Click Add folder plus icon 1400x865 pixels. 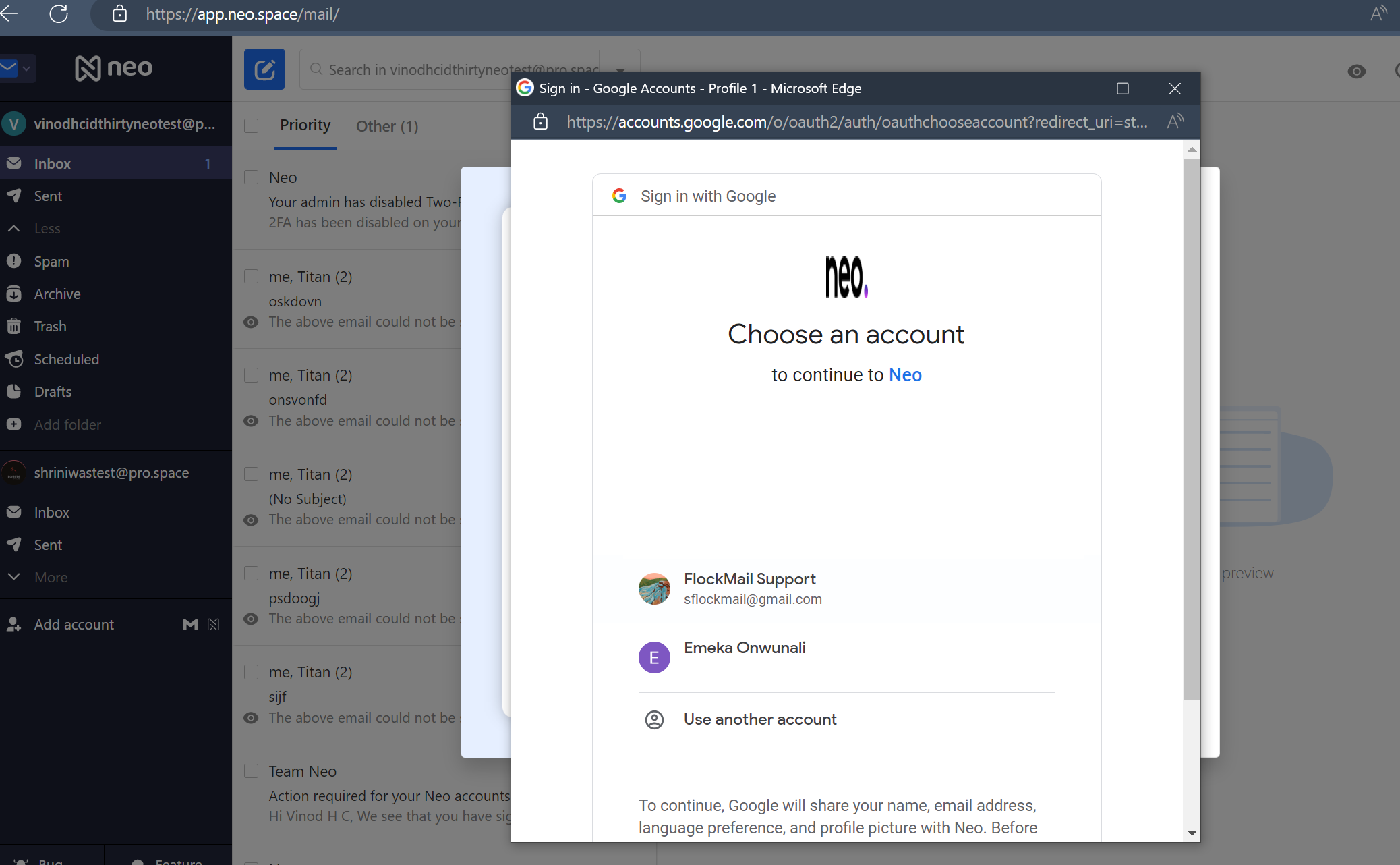point(13,424)
